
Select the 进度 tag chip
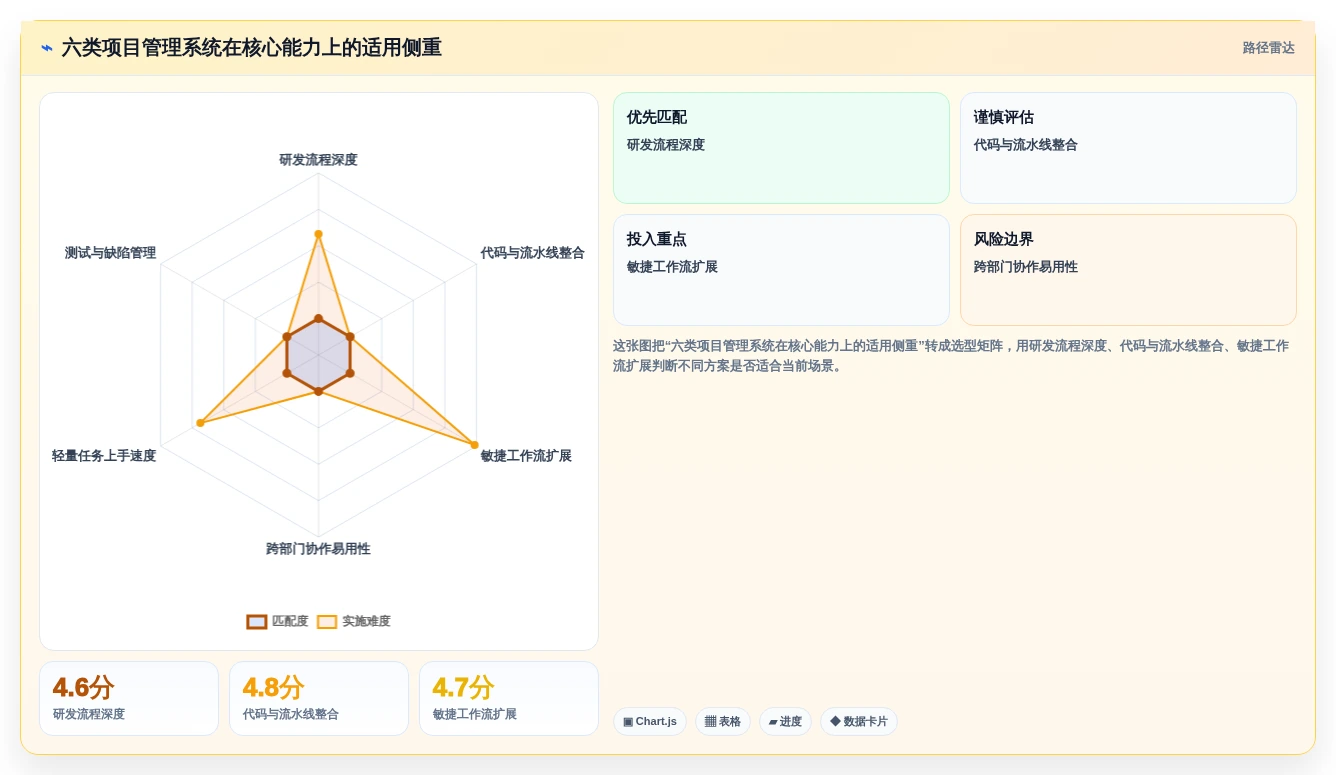pyautogui.click(x=785, y=721)
